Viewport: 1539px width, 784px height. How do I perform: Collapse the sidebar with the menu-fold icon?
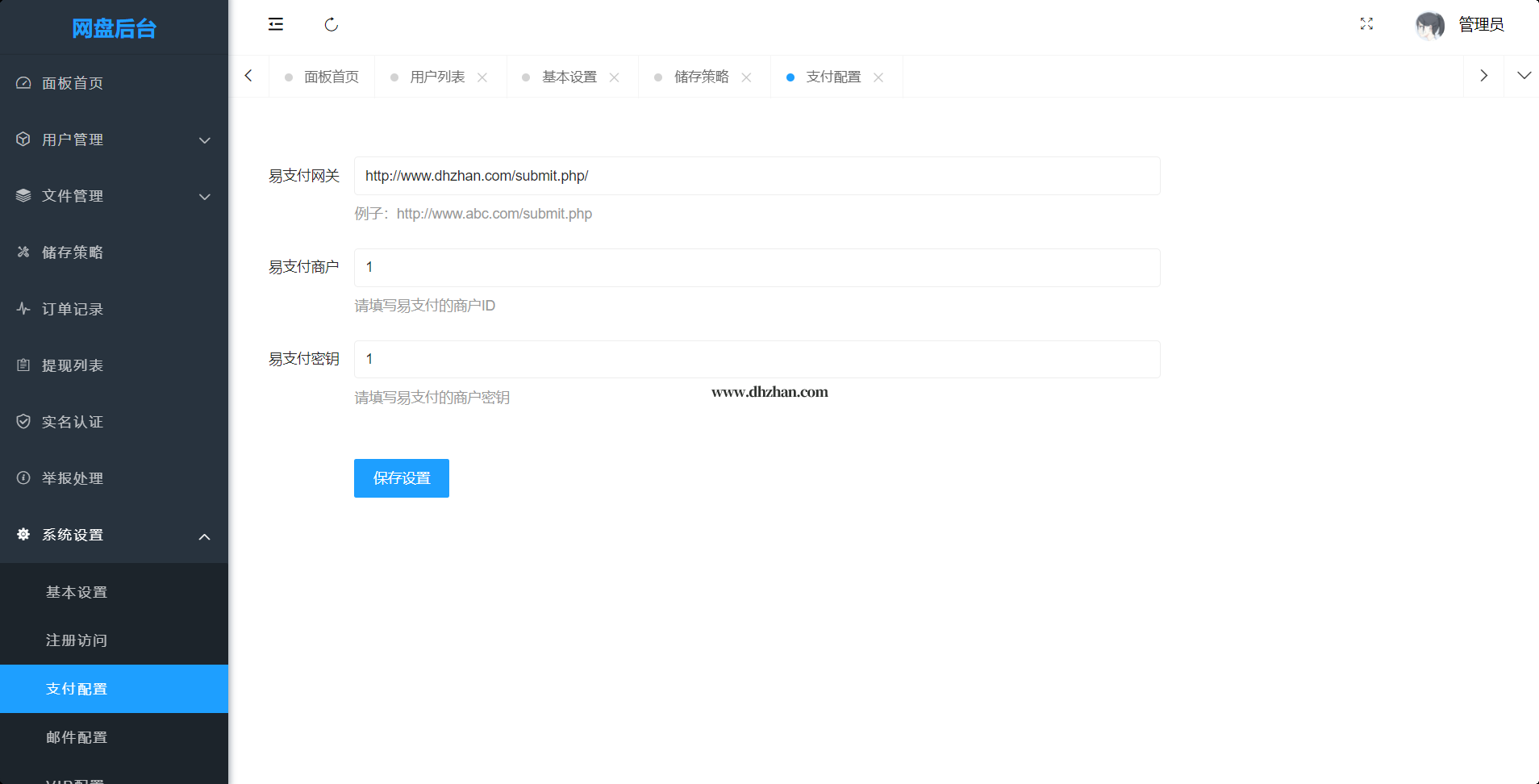[276, 24]
